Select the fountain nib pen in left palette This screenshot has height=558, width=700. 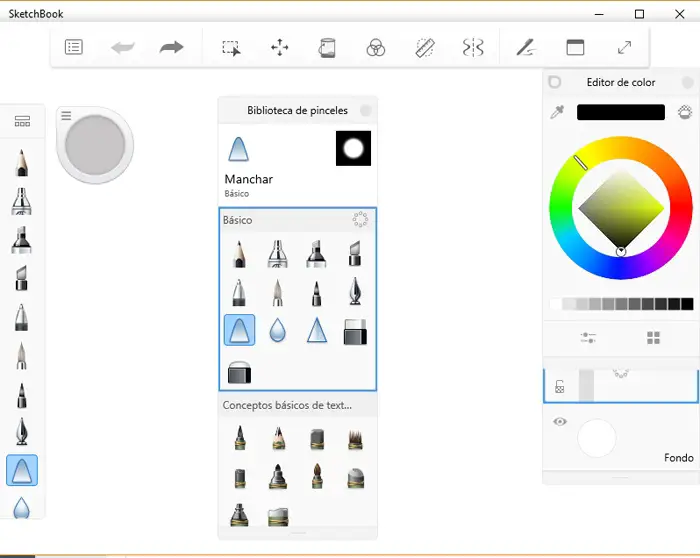point(21,432)
